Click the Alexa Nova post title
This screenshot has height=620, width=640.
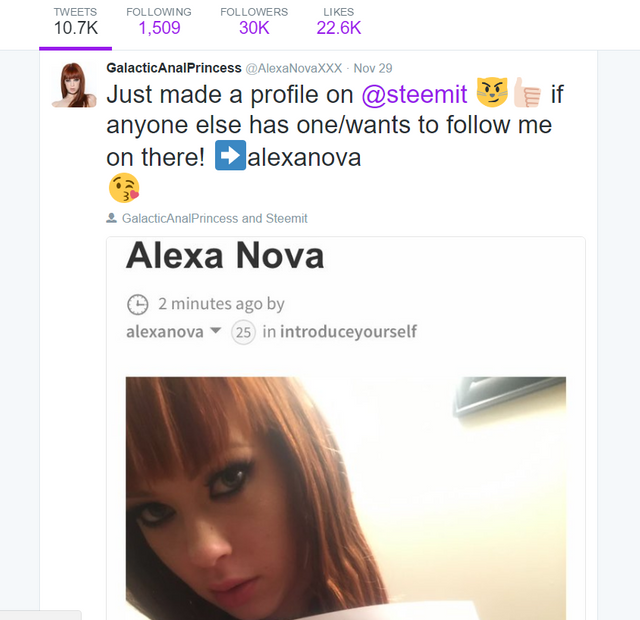(225, 256)
